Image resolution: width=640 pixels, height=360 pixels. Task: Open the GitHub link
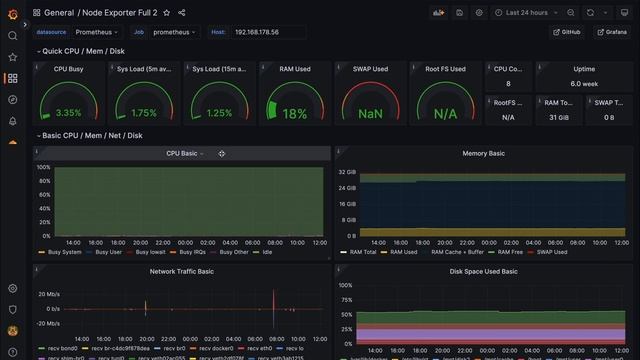pos(567,32)
